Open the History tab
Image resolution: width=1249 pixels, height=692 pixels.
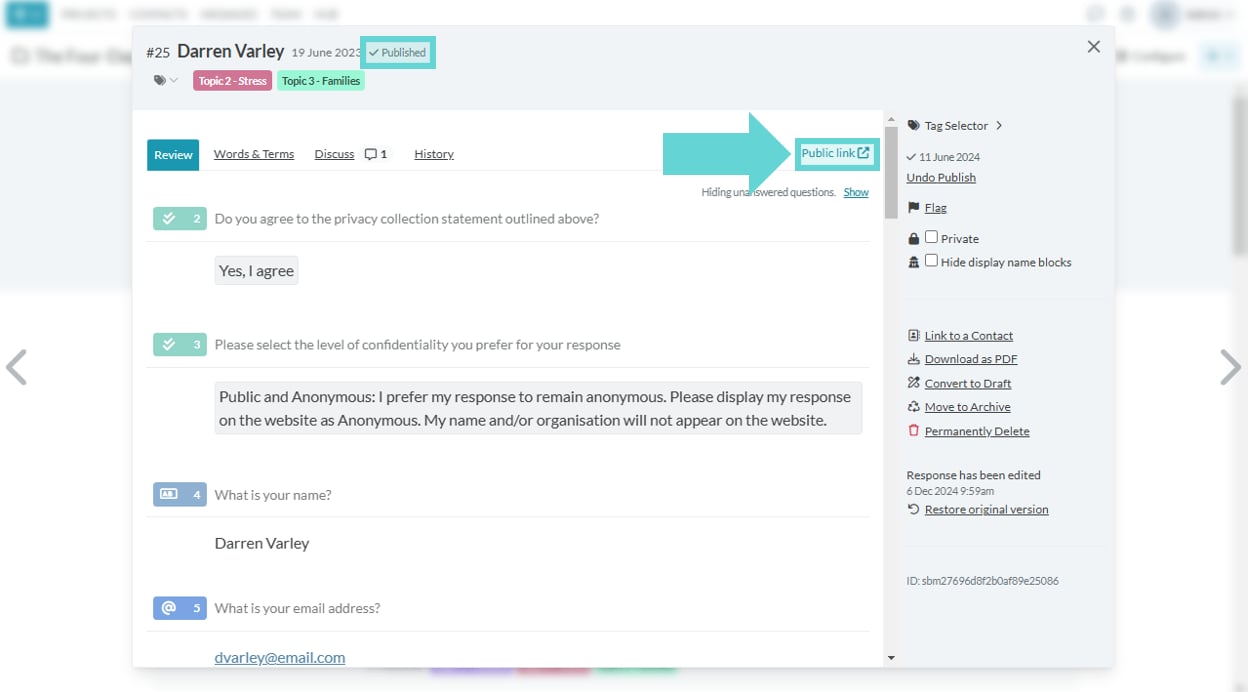(x=434, y=154)
